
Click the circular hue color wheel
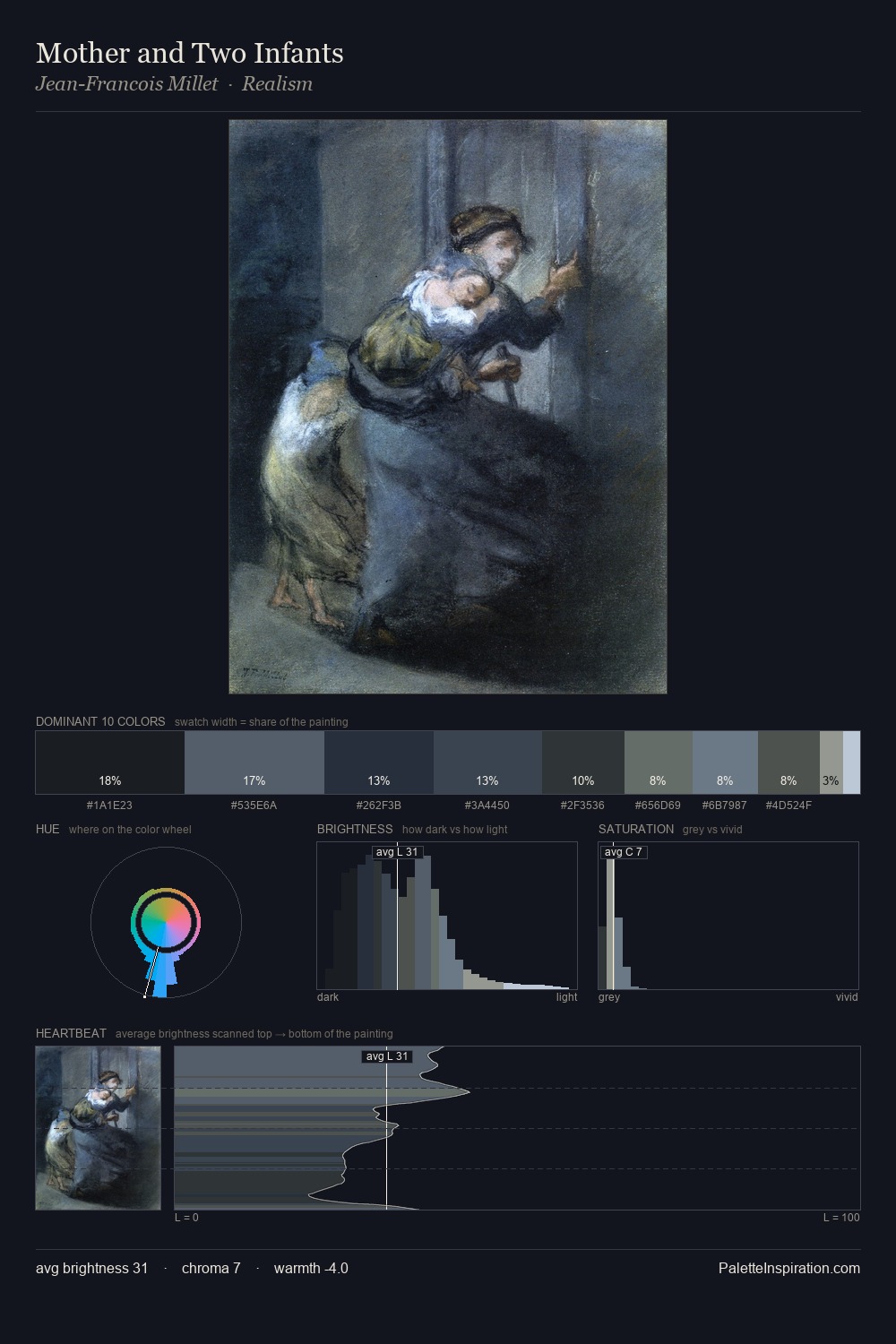tap(166, 922)
